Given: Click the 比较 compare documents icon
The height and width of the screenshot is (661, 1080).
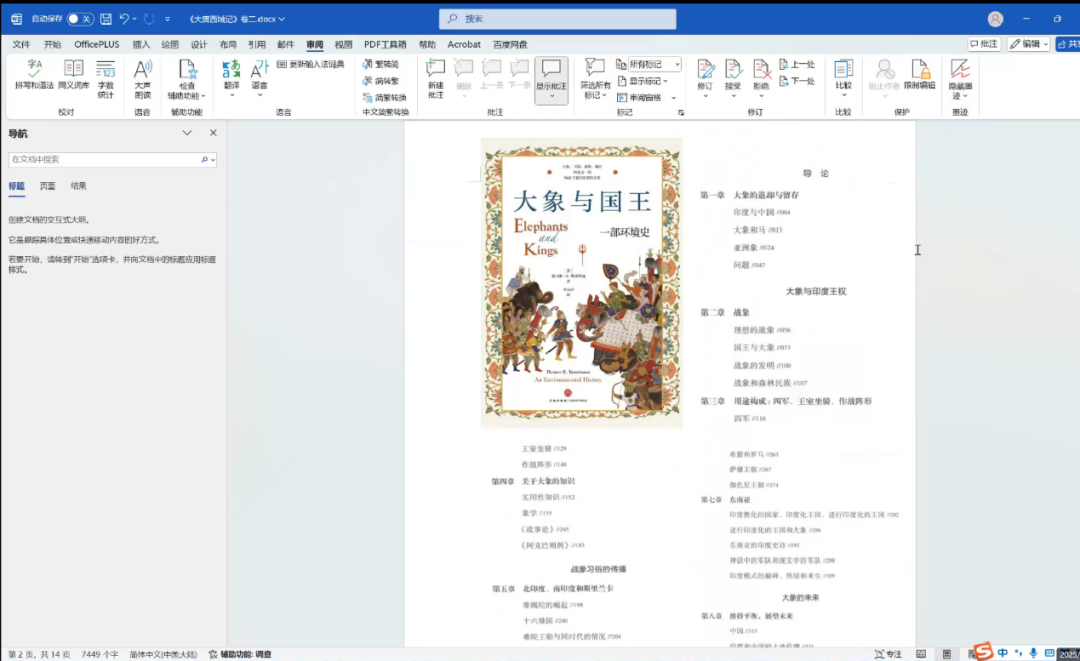Looking at the screenshot, I should tap(843, 74).
